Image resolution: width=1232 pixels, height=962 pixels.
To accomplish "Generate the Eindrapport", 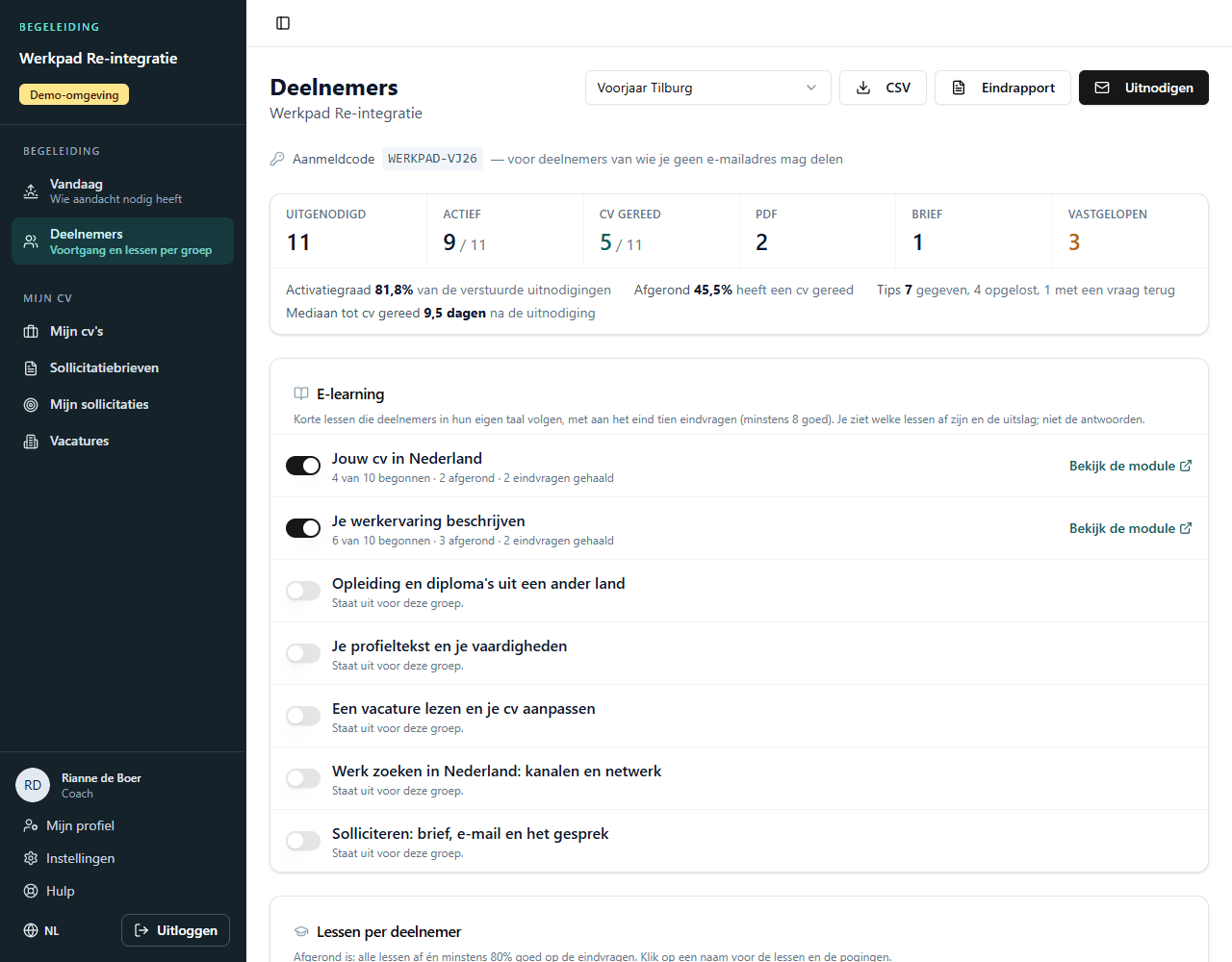I will 1003,88.
